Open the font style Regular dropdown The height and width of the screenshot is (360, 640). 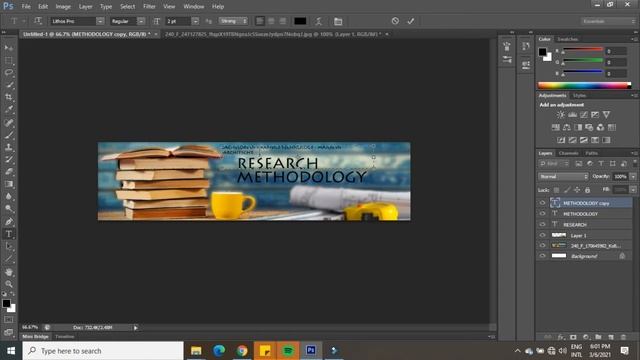click(x=141, y=21)
